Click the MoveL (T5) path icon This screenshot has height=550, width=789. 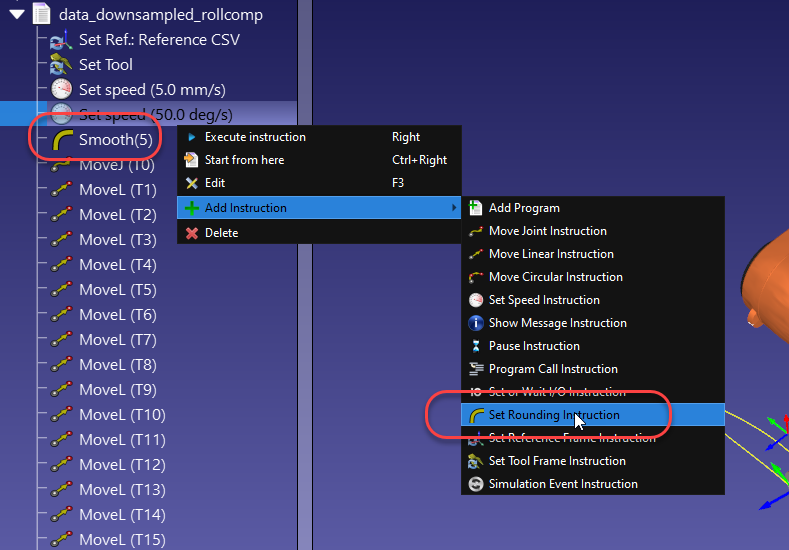tap(61, 289)
